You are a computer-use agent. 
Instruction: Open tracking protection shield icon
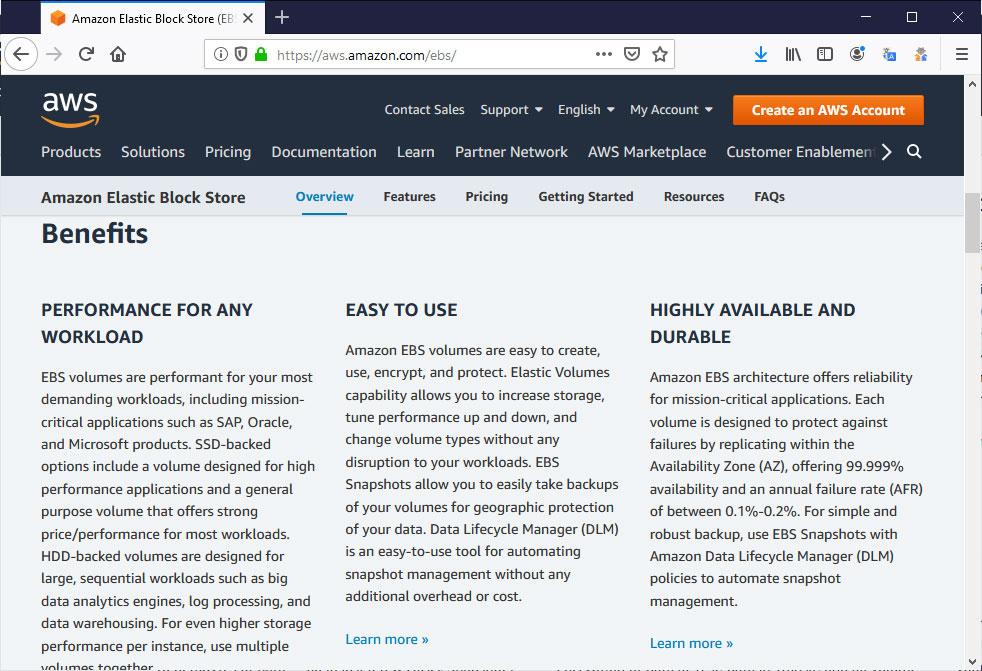pyautogui.click(x=241, y=55)
